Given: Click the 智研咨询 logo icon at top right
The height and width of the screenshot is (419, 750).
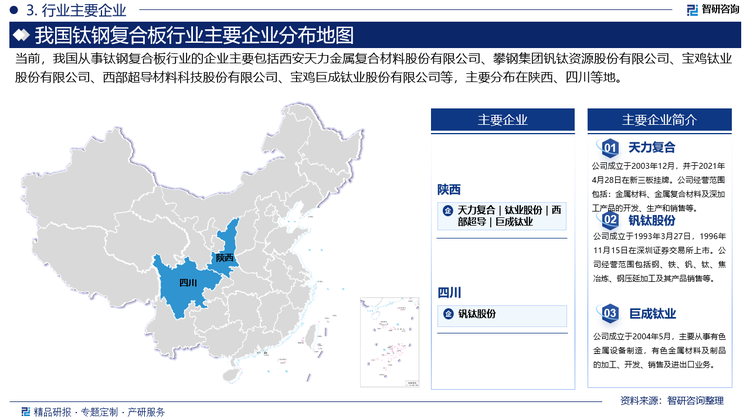Looking at the screenshot, I should tap(692, 10).
